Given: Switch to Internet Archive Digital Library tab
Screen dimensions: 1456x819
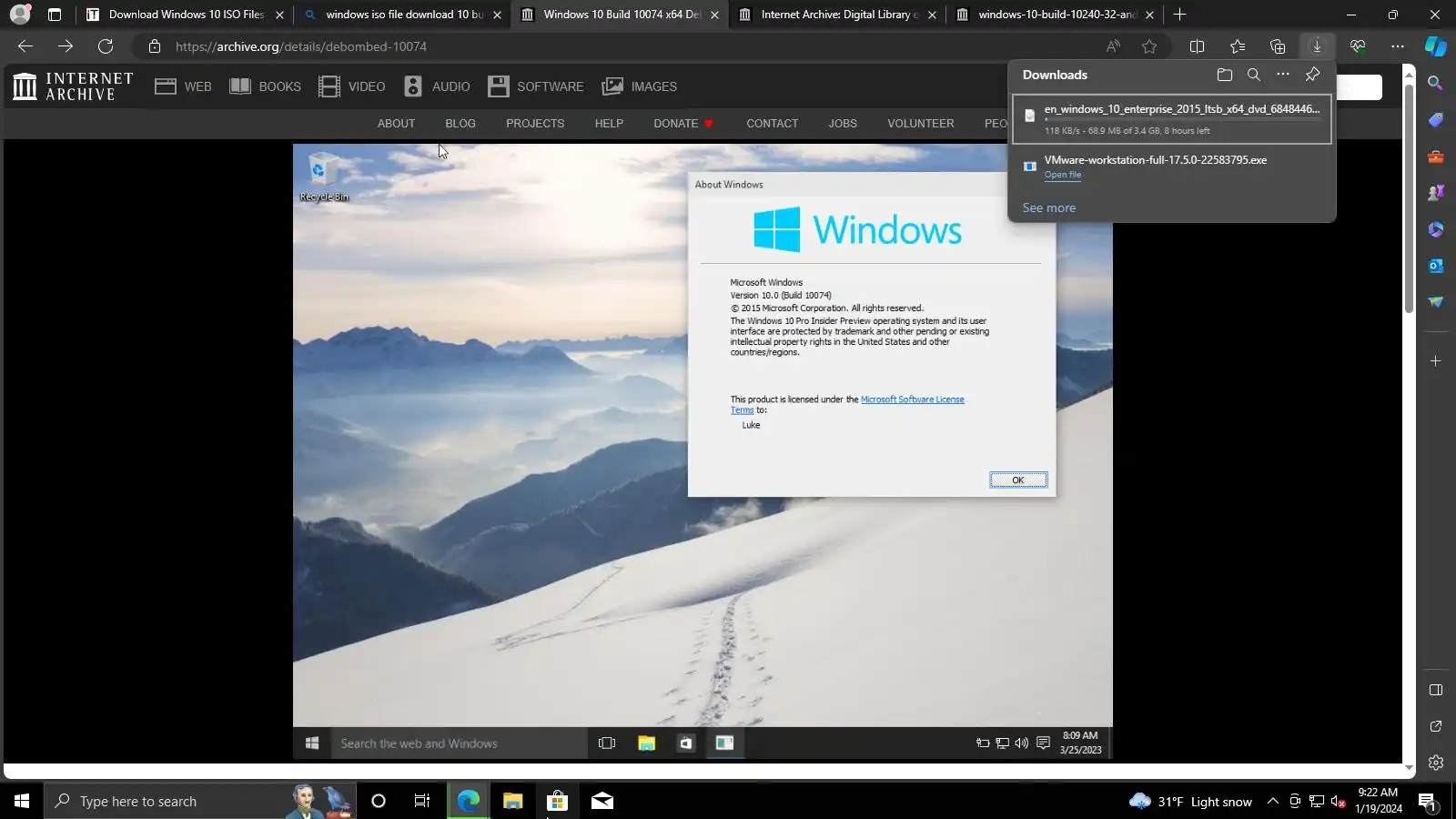Looking at the screenshot, I should click(838, 15).
